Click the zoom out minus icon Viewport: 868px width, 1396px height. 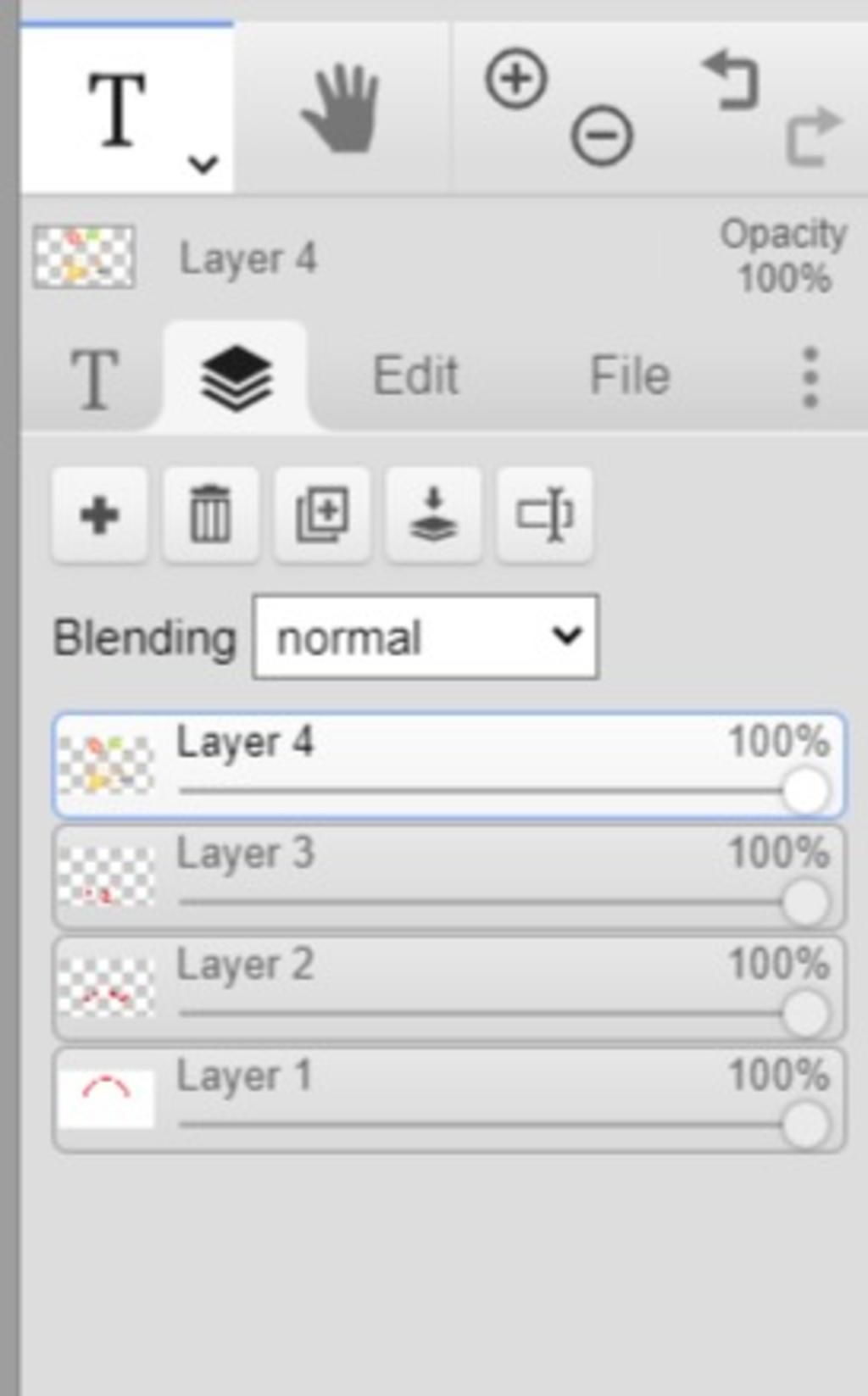pyautogui.click(x=602, y=136)
